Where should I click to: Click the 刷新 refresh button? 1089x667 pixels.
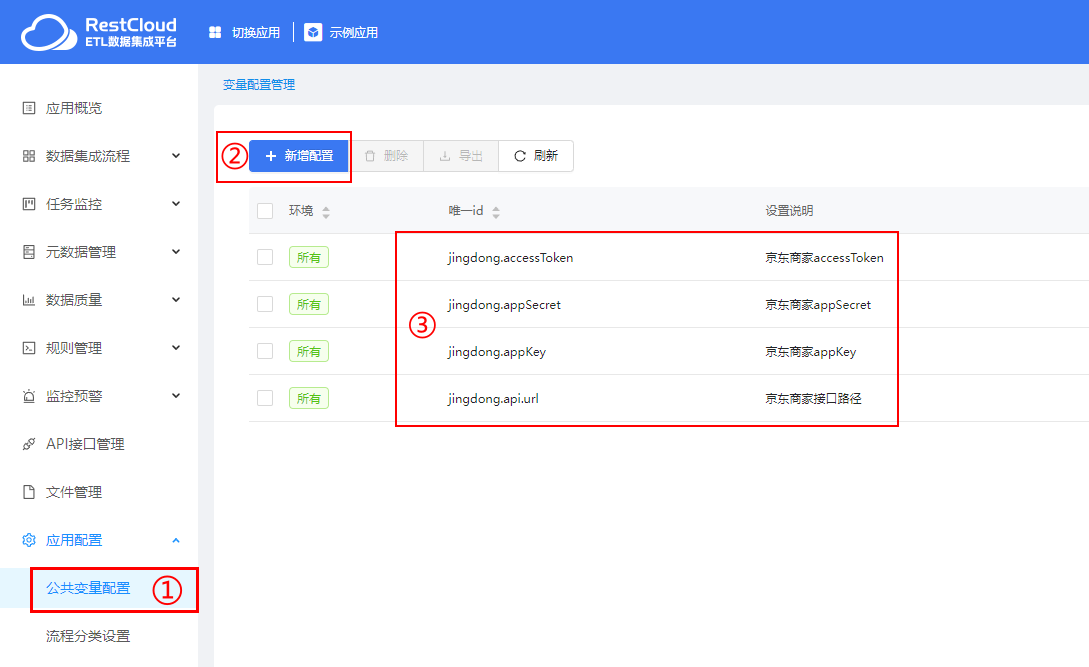(535, 156)
